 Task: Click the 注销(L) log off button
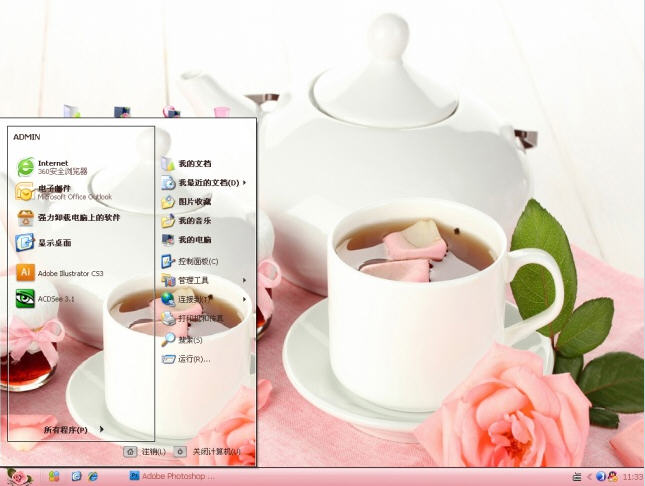(x=145, y=452)
